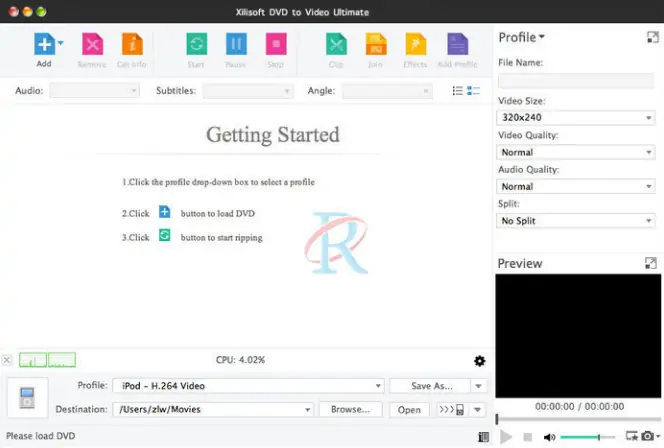The image size is (664, 448).
Task: Open the Audio track dropdown
Action: tap(94, 91)
